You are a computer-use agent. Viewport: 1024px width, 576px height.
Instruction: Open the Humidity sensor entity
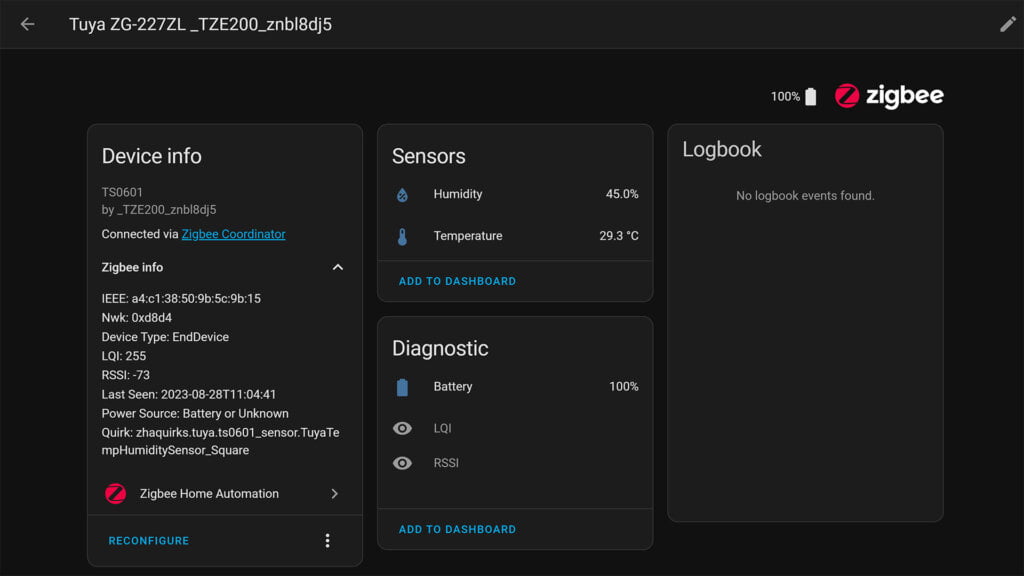(x=515, y=195)
